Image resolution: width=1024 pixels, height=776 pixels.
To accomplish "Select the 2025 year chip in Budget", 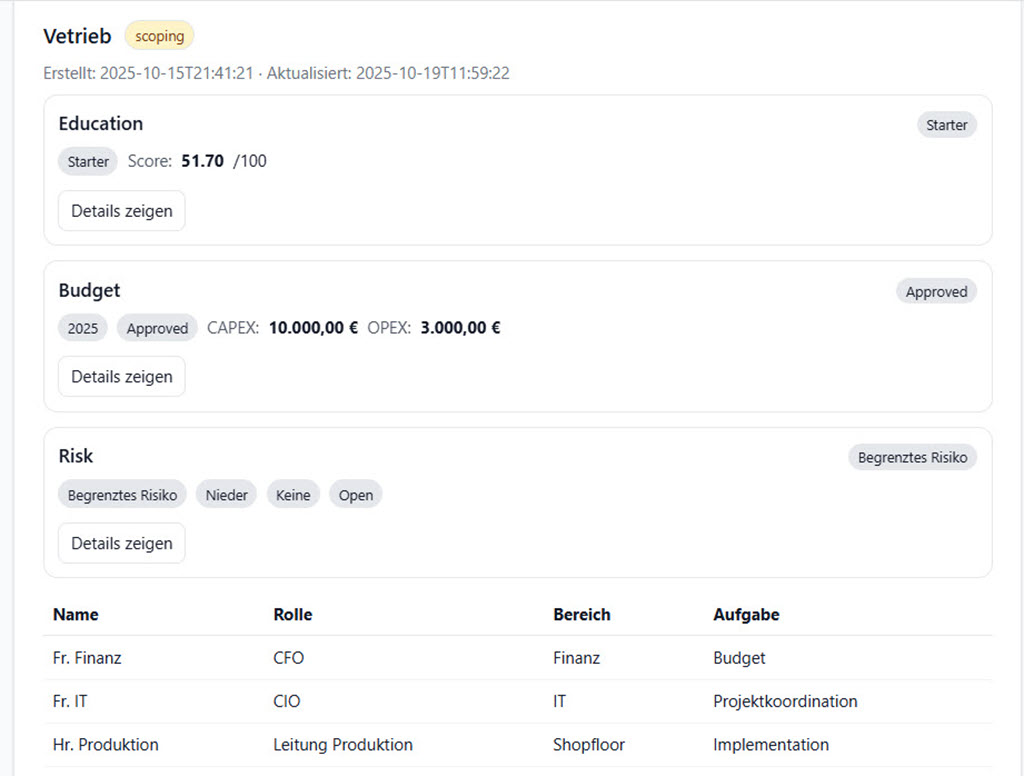I will click(83, 328).
